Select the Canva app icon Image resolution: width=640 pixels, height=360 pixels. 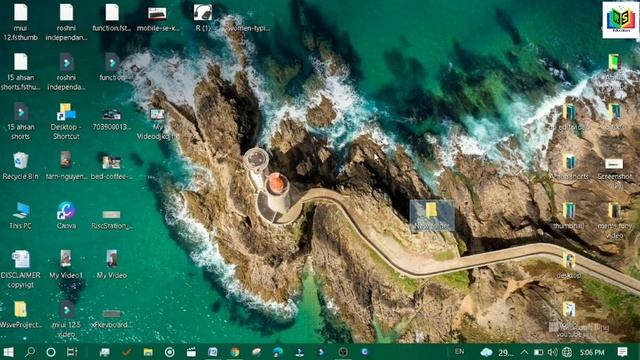click(66, 211)
